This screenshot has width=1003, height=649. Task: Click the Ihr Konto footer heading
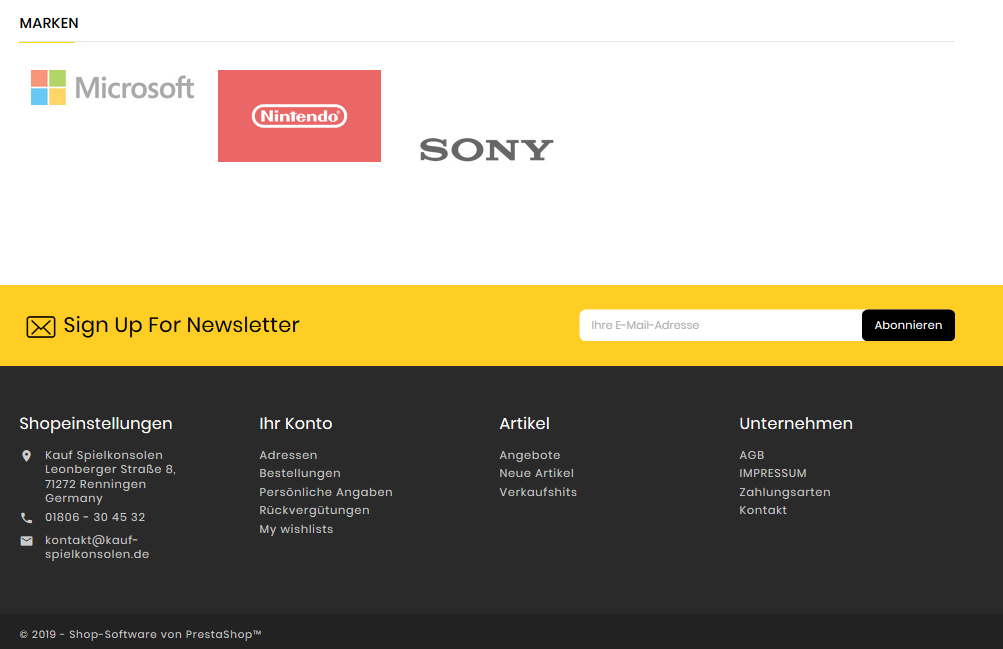(x=296, y=423)
